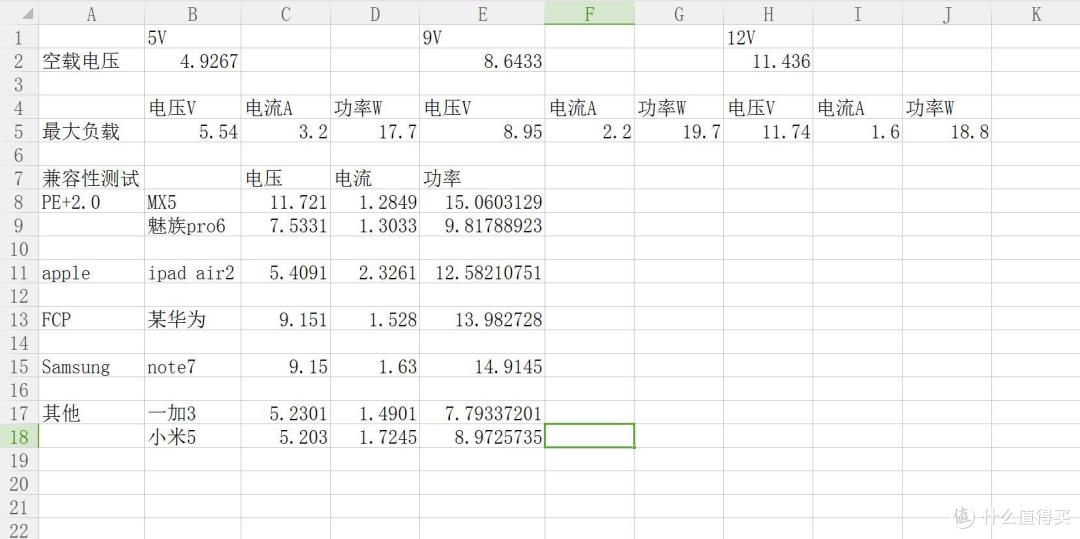Viewport: 1080px width, 539px height.
Task: Select row 3 header
Action: tap(19, 85)
